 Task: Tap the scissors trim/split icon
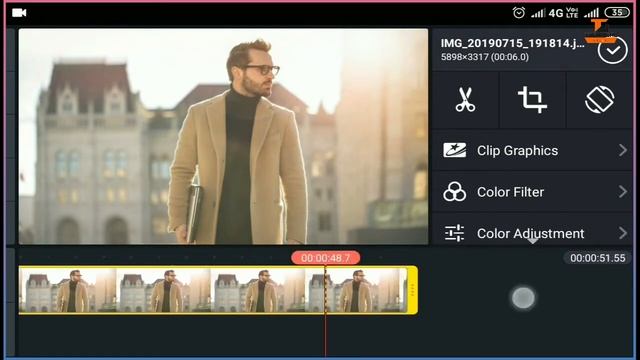click(465, 100)
